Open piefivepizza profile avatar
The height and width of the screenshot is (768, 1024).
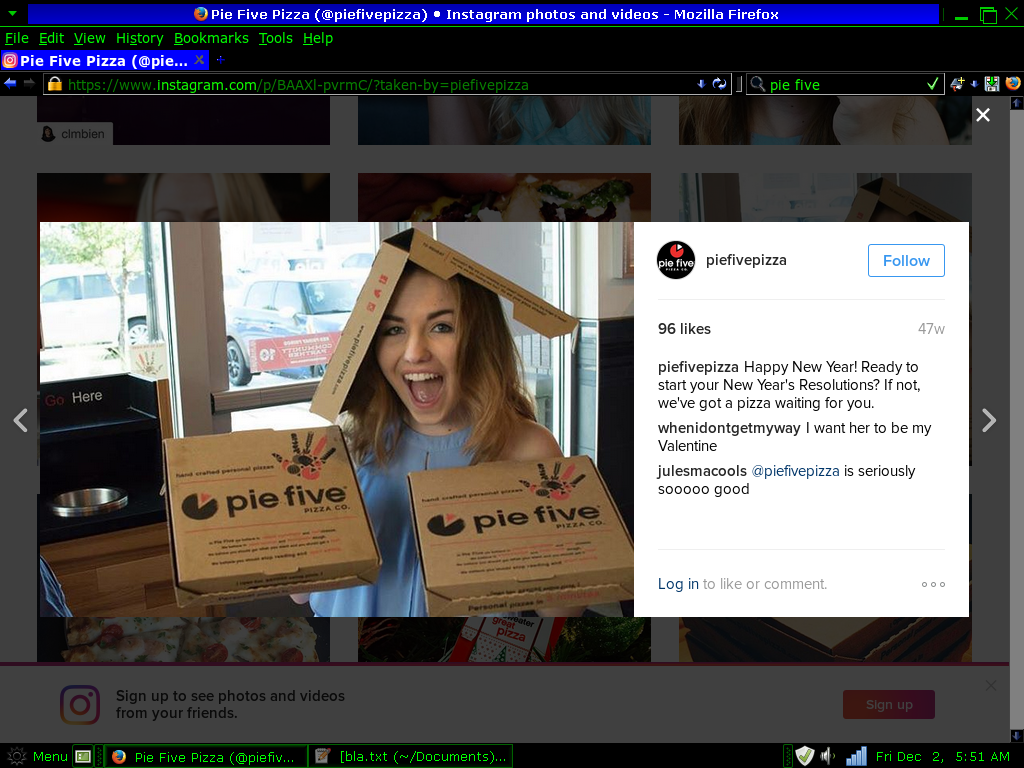pos(676,260)
